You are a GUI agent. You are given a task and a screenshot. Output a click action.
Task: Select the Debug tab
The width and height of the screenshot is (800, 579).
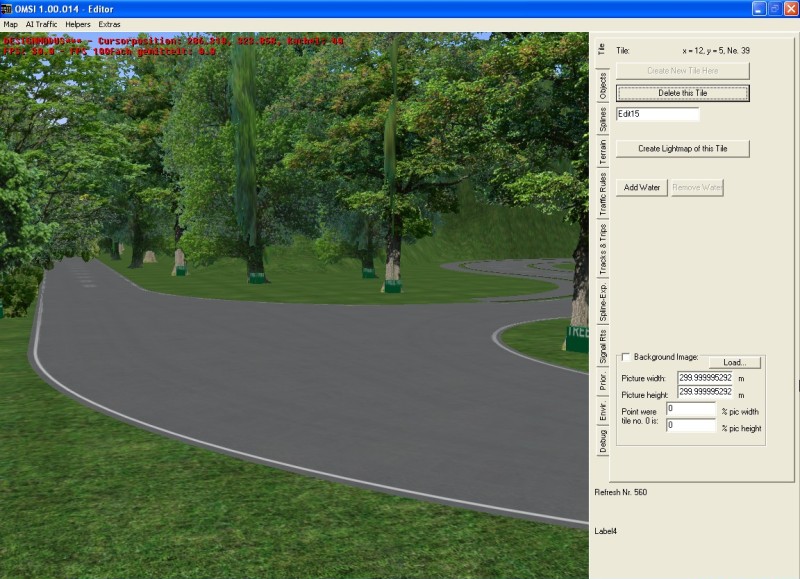pos(602,441)
